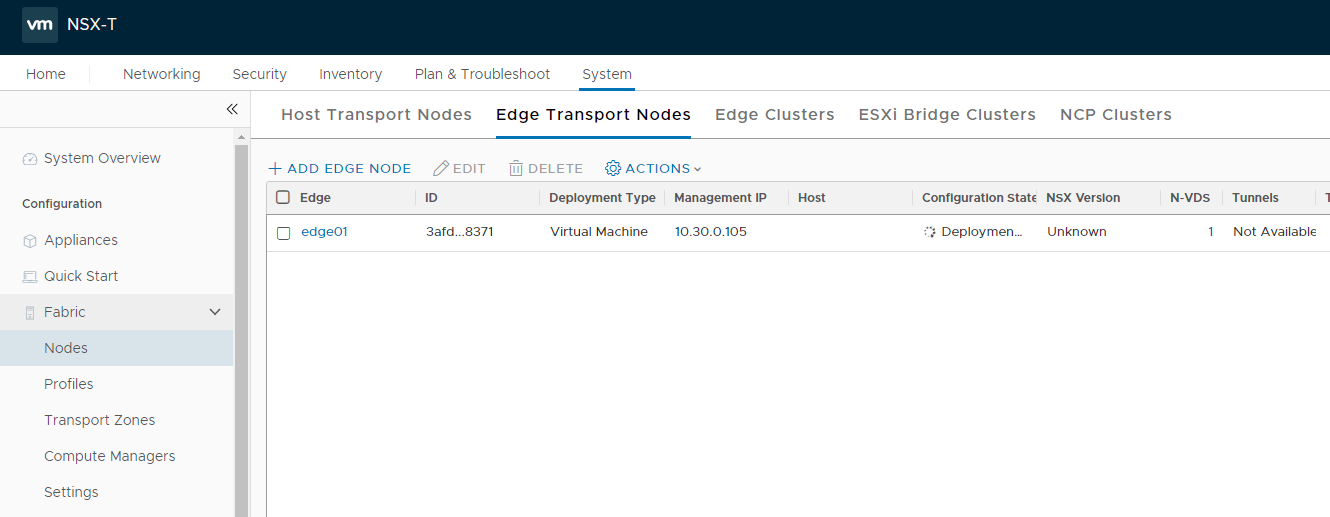Viewport: 1330px width, 517px height.
Task: Sort by the Edge column header
Action: pos(315,198)
